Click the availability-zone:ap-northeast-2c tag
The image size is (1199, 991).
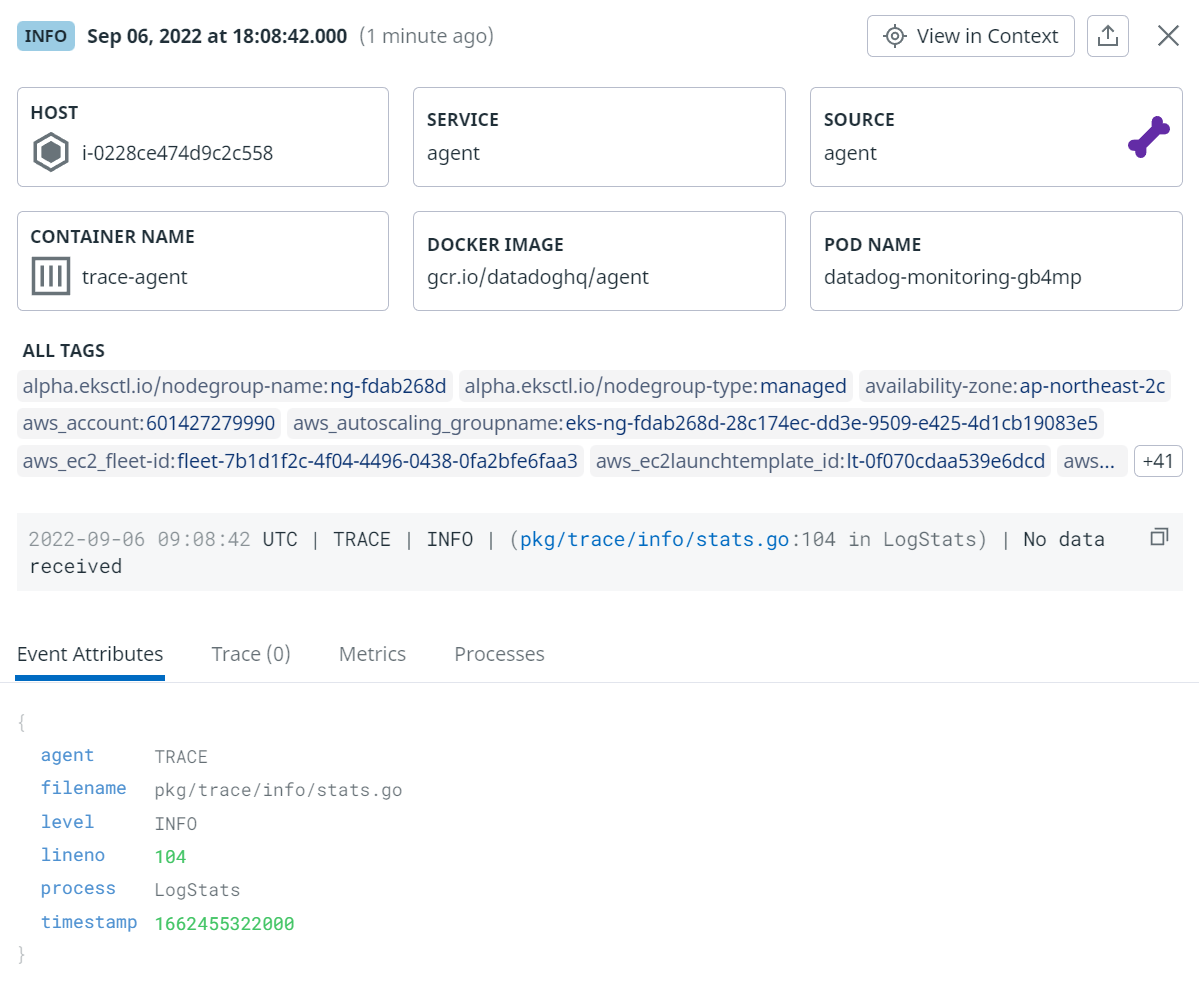pos(1015,386)
